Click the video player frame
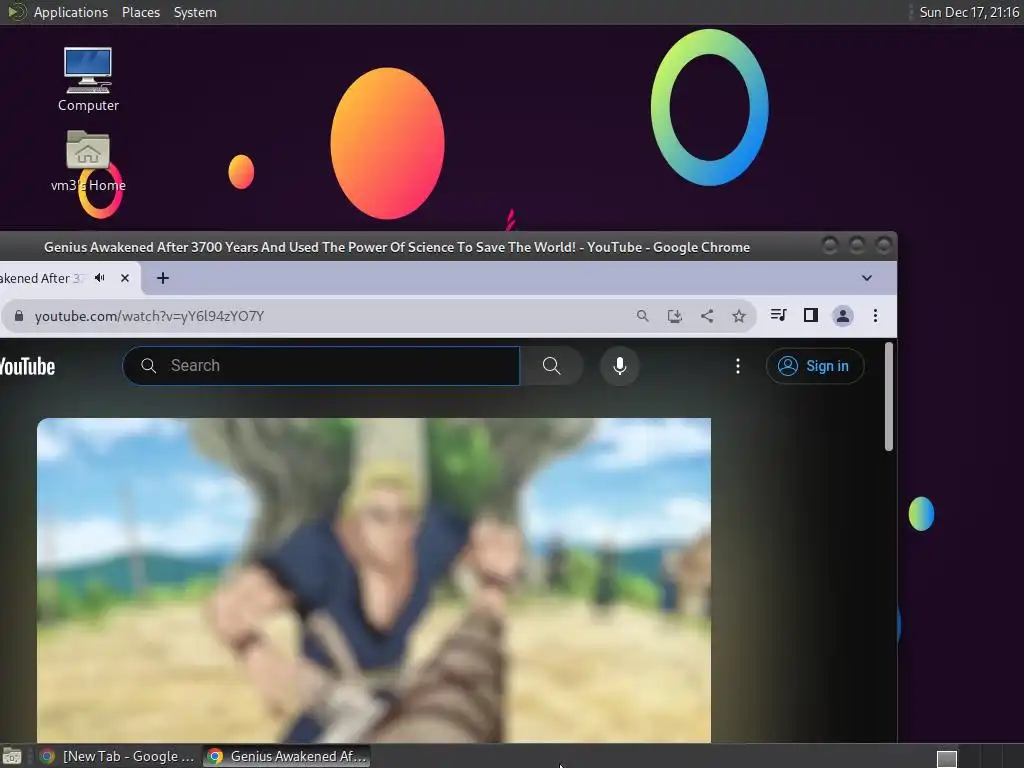 (x=374, y=580)
